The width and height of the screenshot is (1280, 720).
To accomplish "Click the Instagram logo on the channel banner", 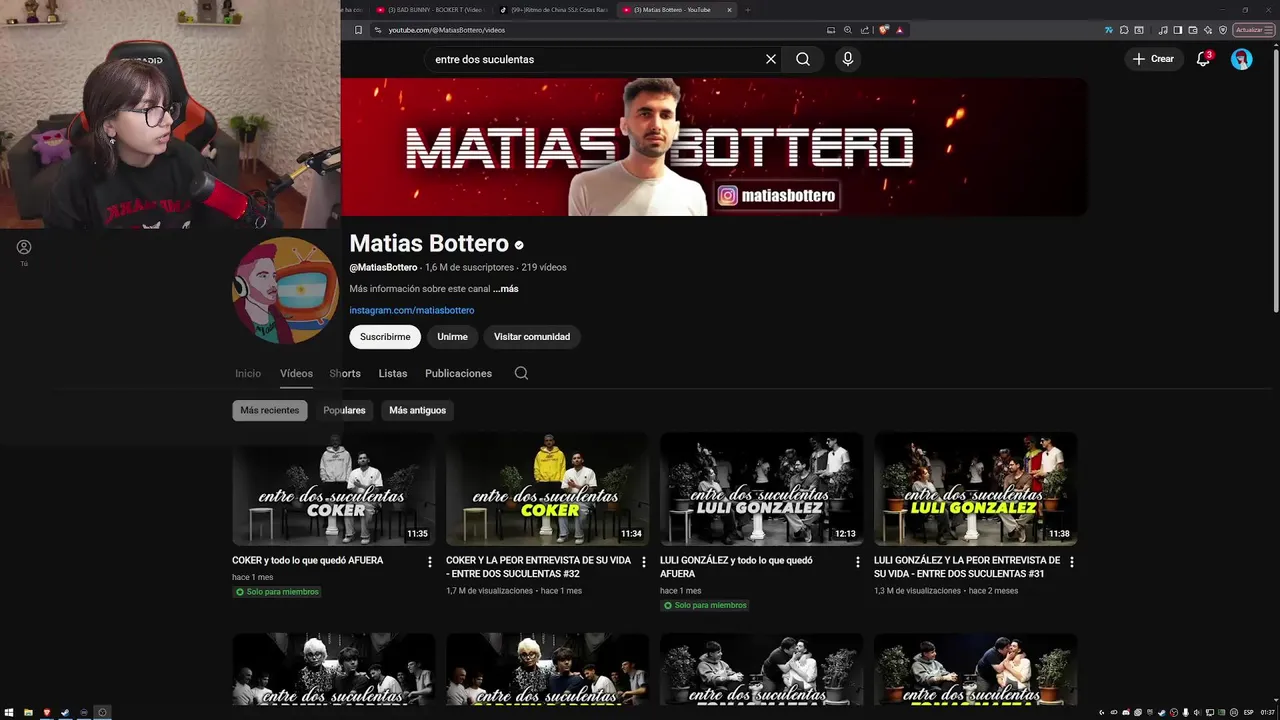I will [728, 196].
